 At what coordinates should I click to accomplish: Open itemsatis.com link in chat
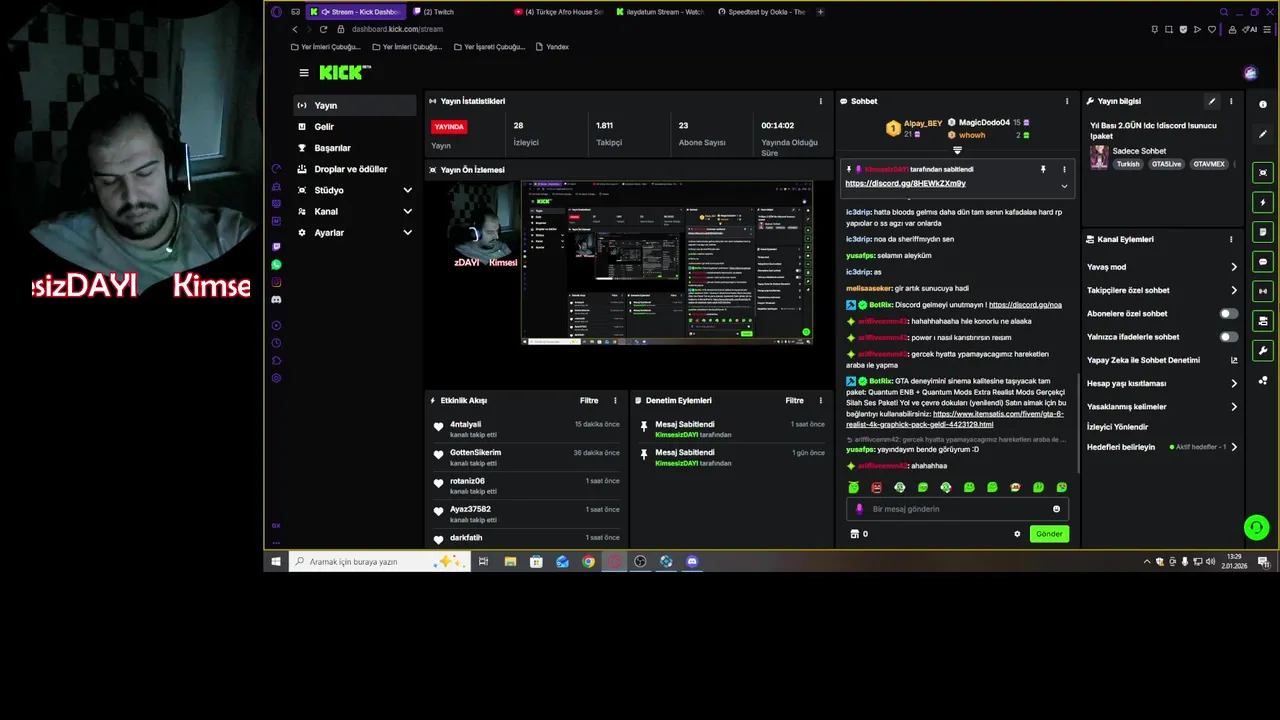(x=955, y=419)
